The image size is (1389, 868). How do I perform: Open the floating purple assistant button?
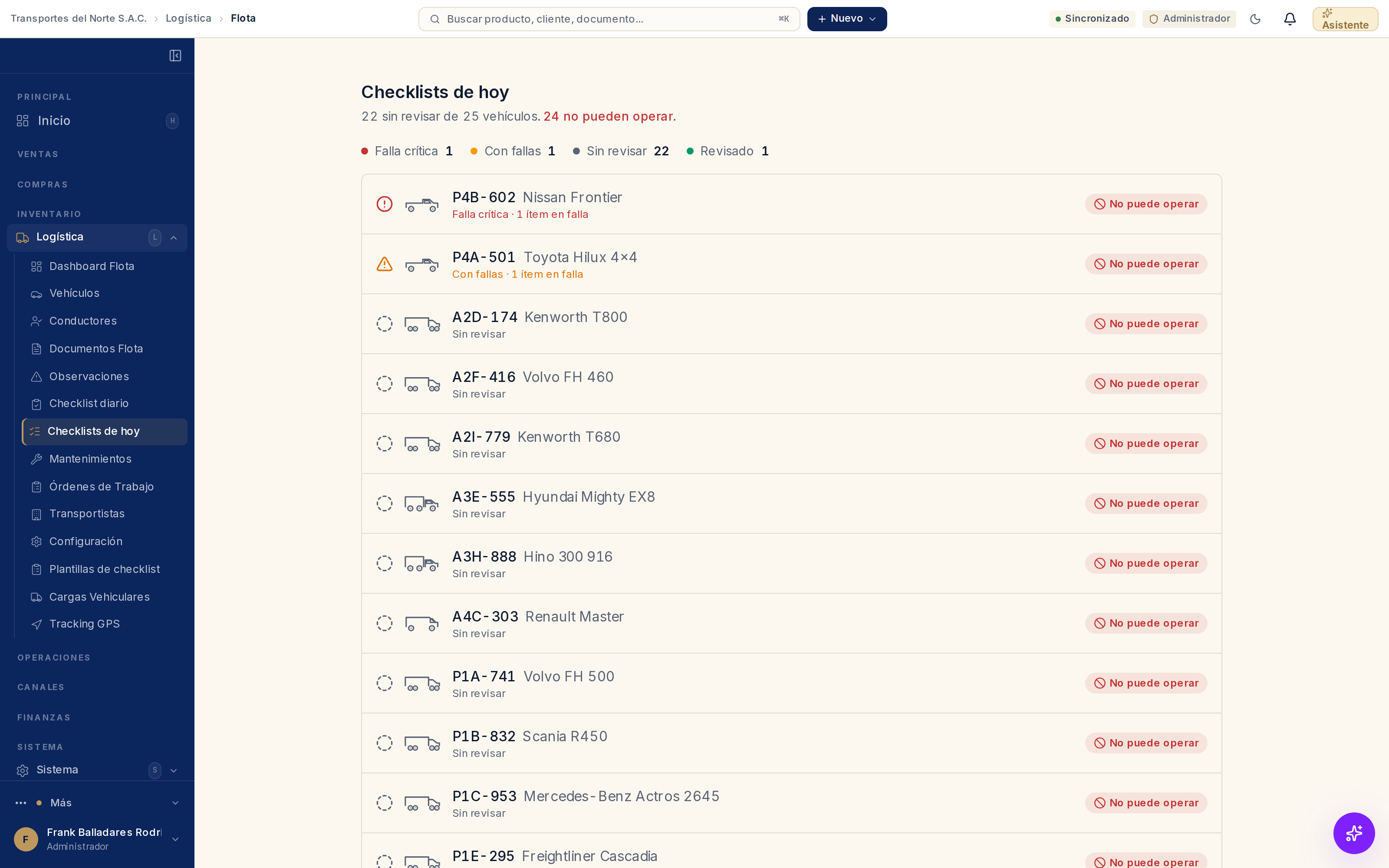[x=1354, y=833]
